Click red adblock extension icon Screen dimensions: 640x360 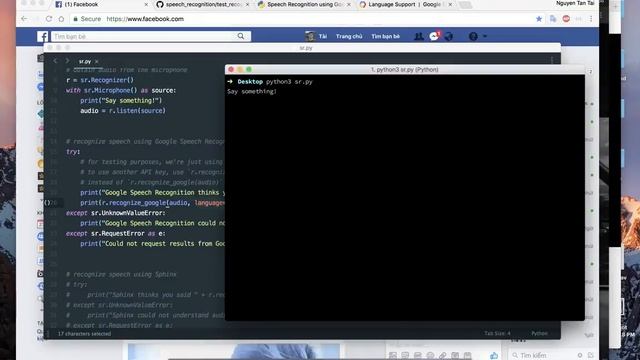tap(566, 19)
